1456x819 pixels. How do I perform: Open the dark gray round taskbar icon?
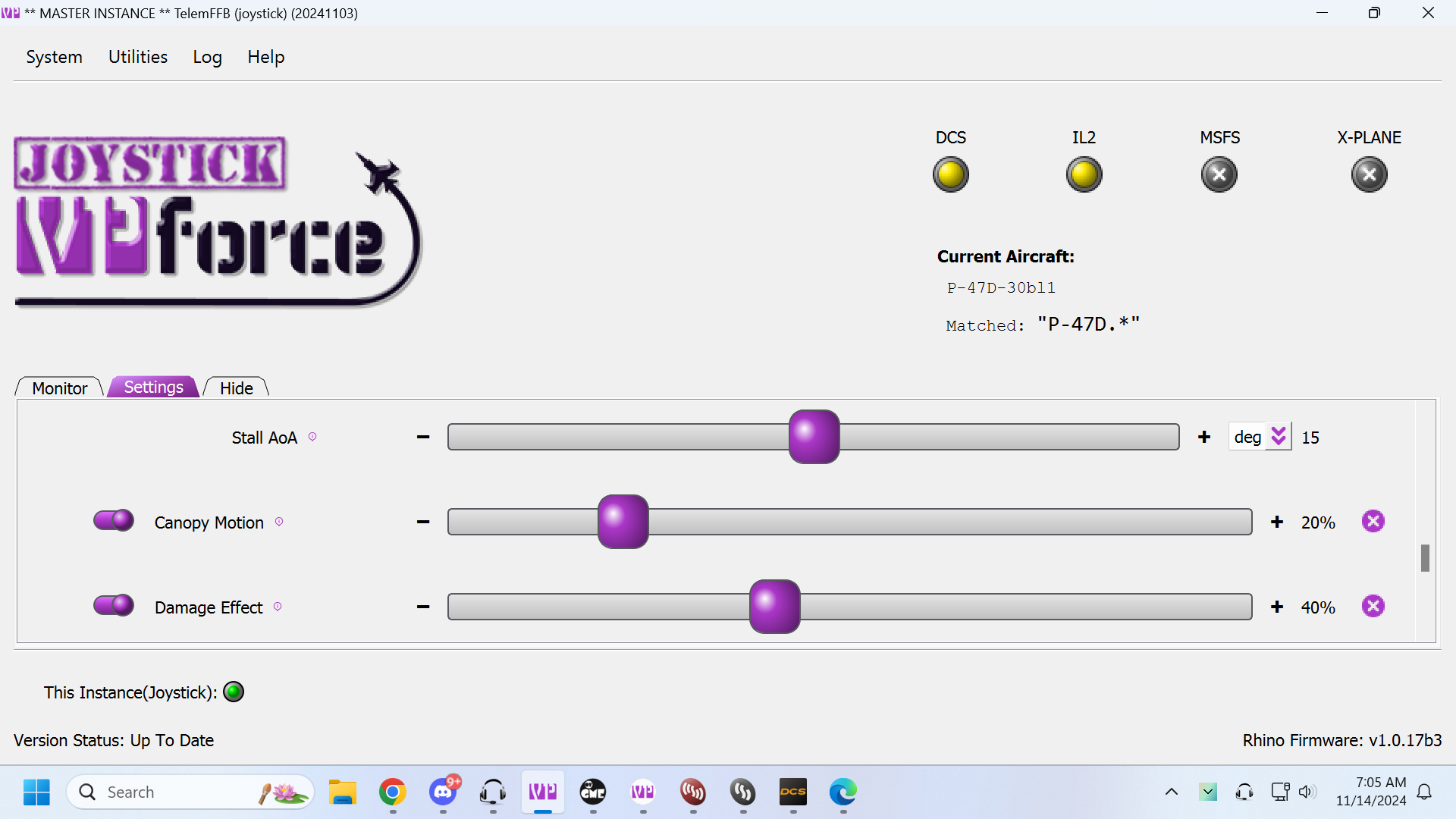pyautogui.click(x=743, y=792)
